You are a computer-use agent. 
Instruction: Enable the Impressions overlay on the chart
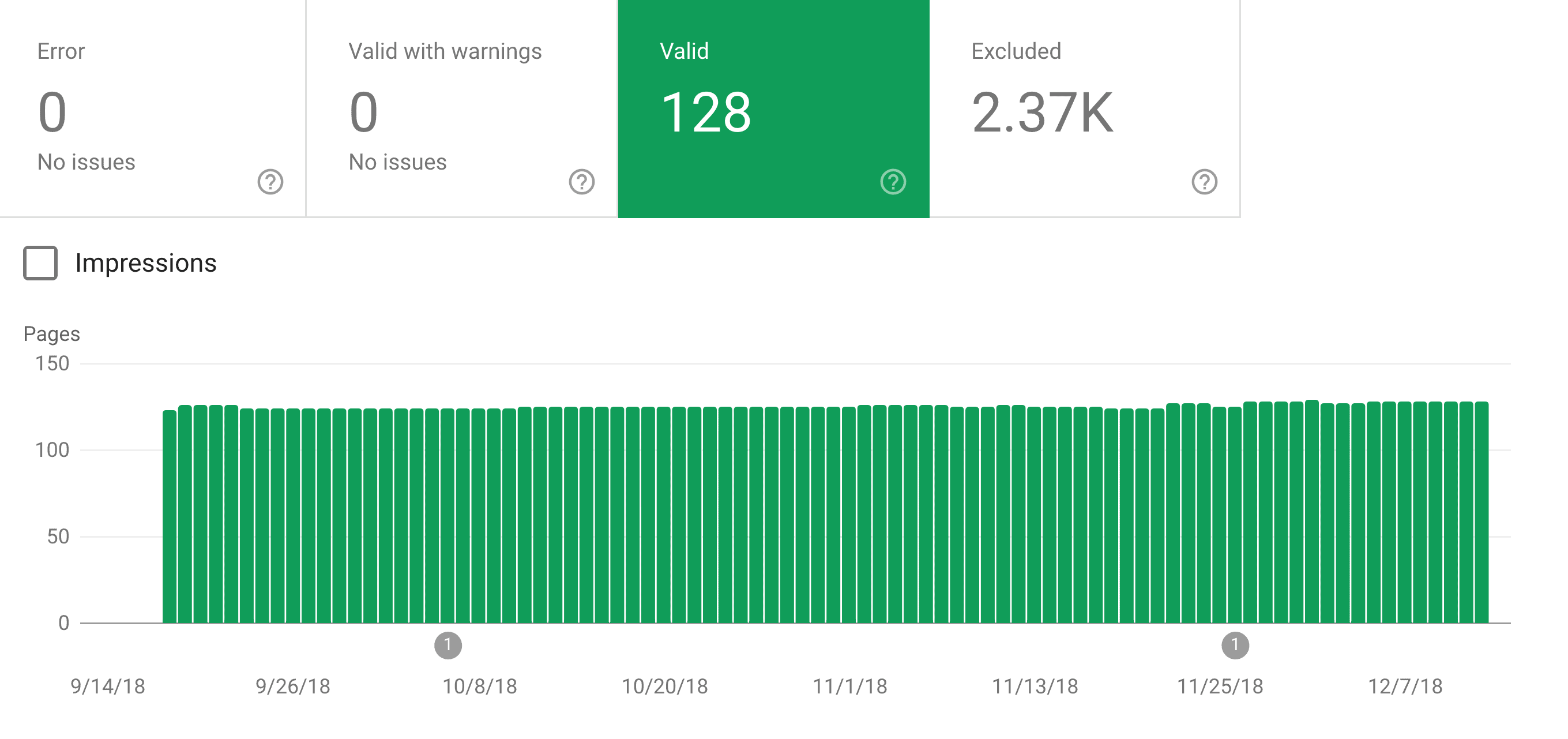tap(39, 264)
